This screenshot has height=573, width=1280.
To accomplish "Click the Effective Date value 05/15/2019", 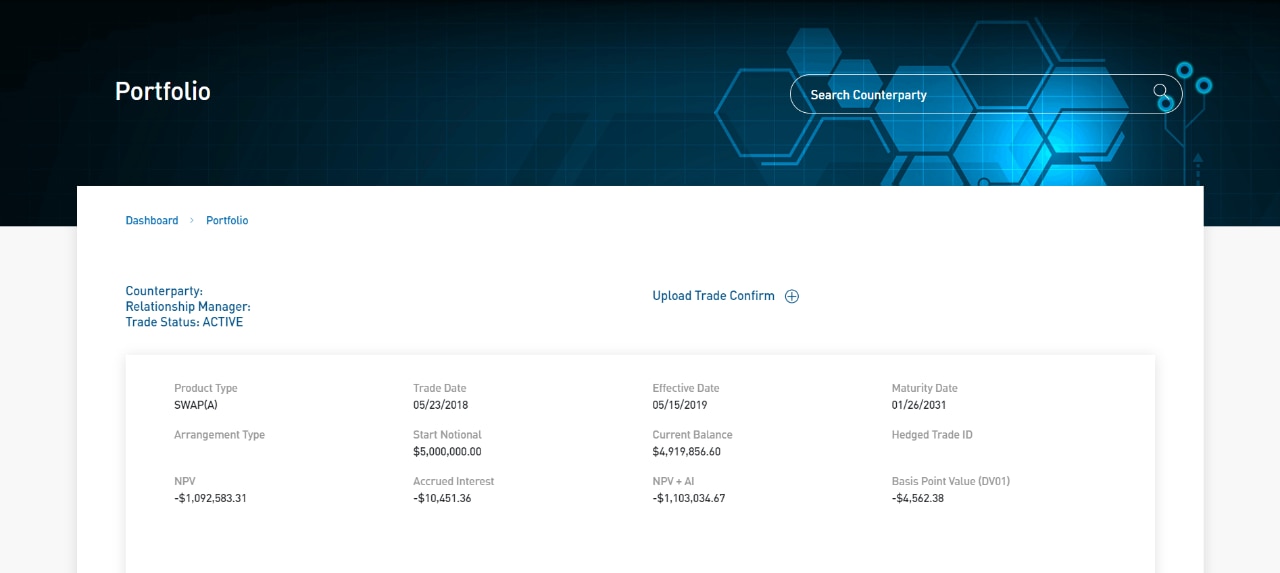I will (x=680, y=406).
